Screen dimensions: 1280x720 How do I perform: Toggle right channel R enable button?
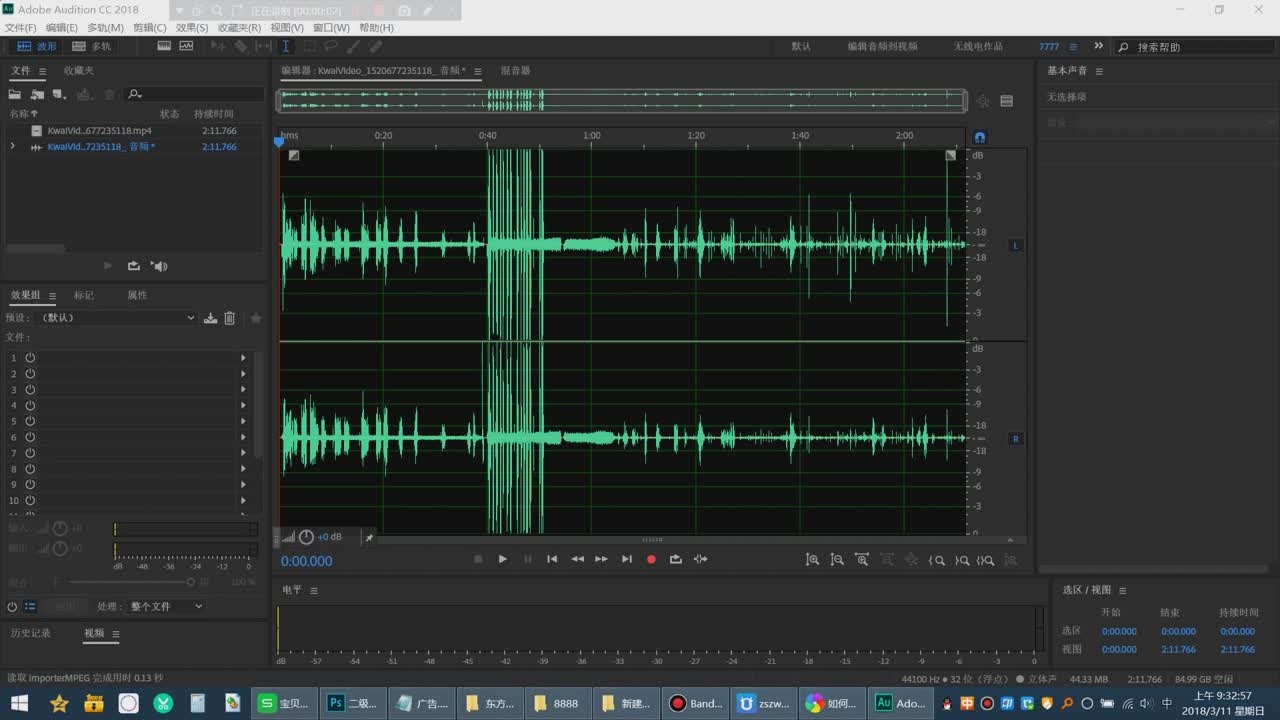point(1016,438)
